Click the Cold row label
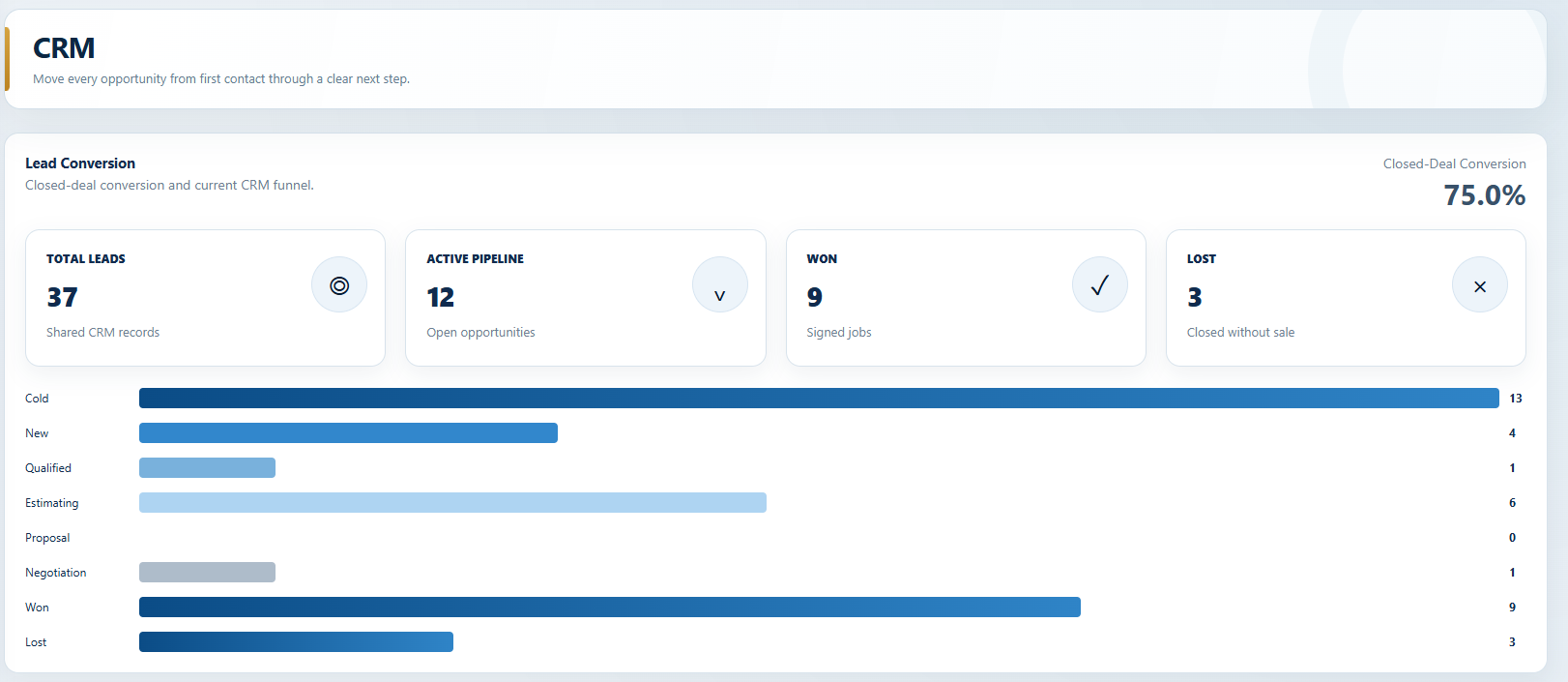 point(37,399)
